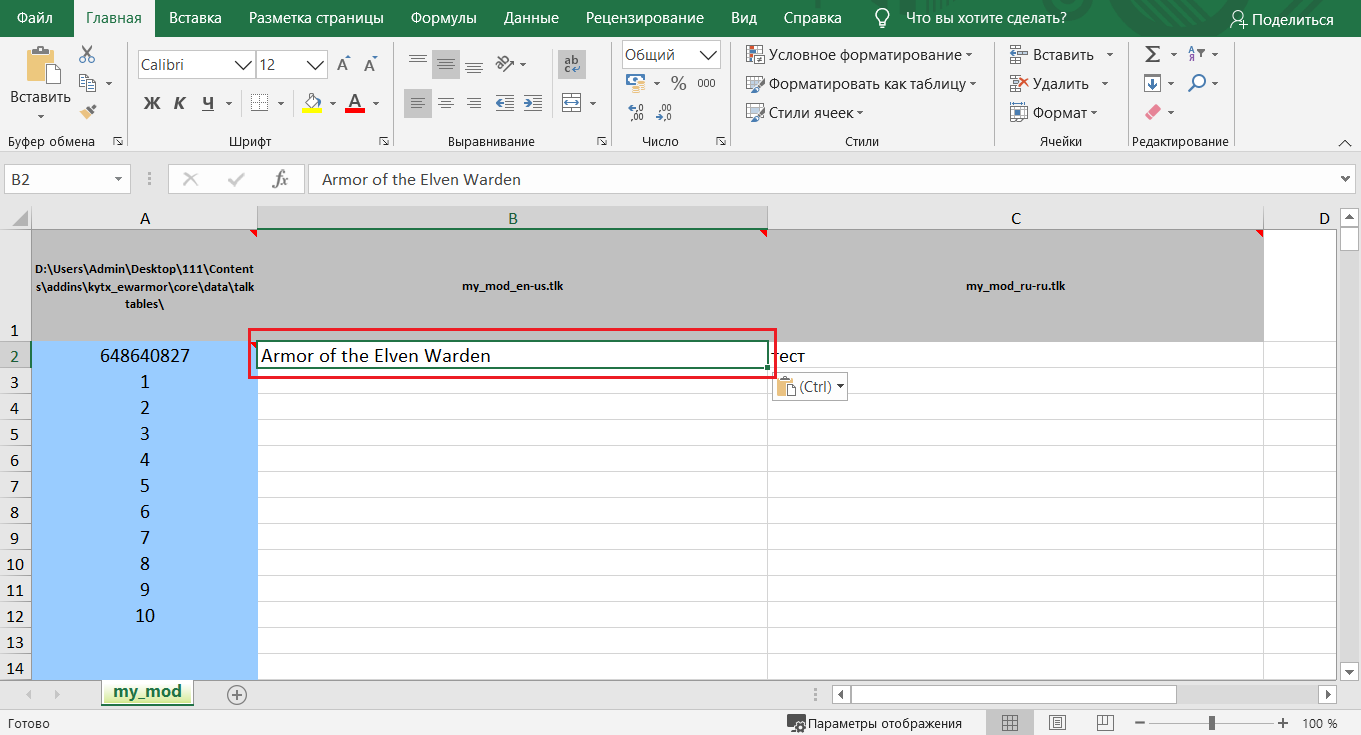Toggle Wrap Text button

pyautogui.click(x=572, y=64)
